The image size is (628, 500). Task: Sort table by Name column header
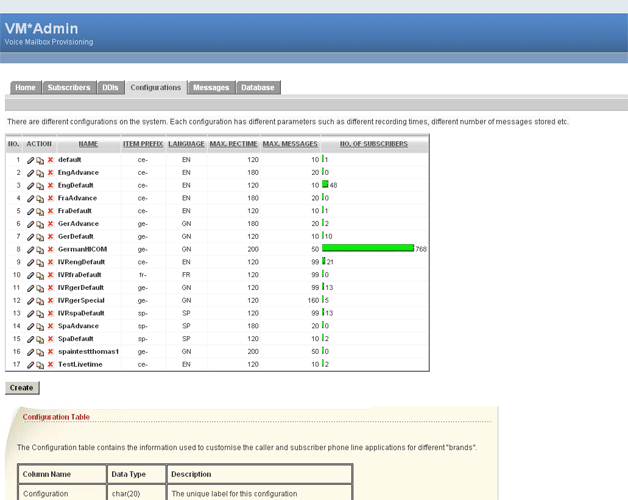(88, 145)
